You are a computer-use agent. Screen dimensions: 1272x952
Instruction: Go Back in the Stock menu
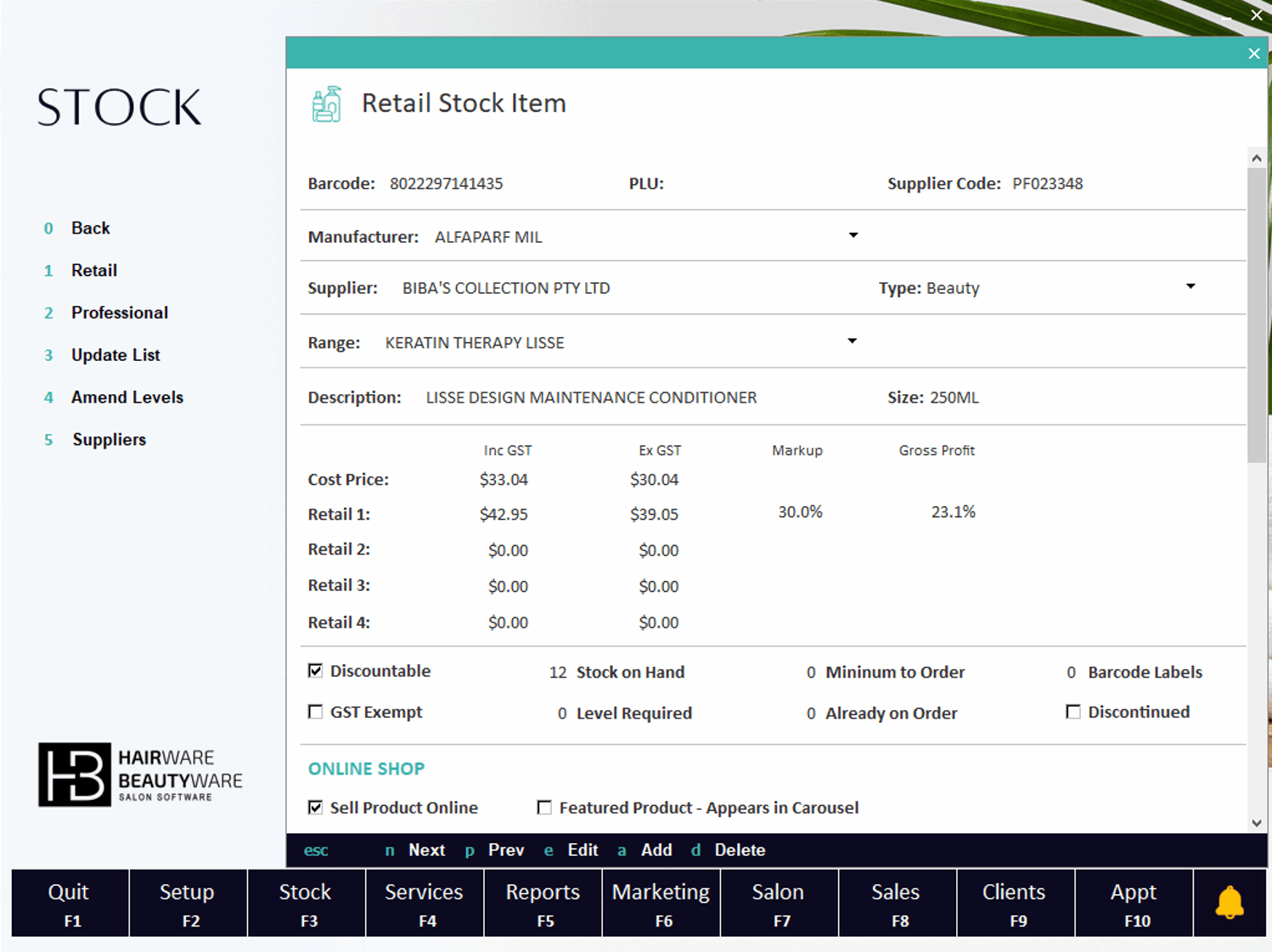pyautogui.click(x=91, y=228)
